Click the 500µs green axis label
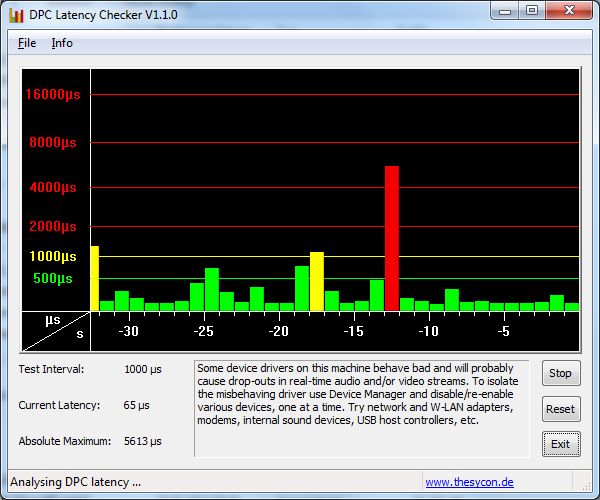This screenshot has height=500, width=600. pyautogui.click(x=53, y=279)
